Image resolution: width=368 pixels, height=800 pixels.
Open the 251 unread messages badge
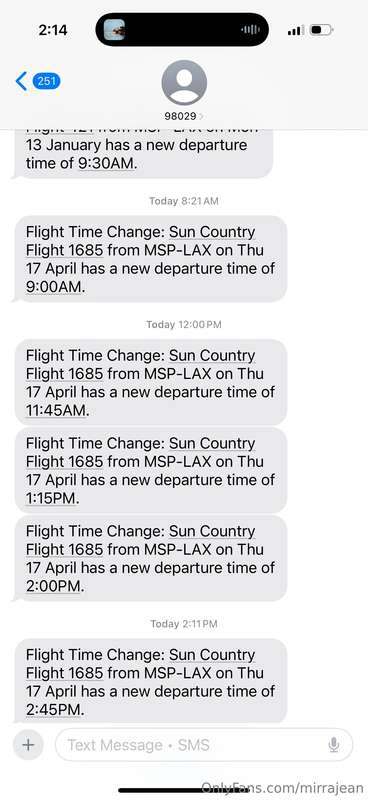[46, 81]
